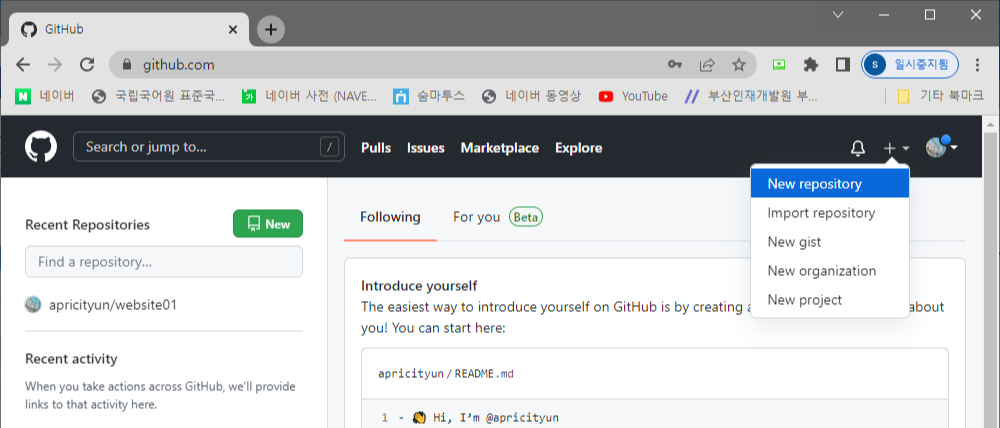Viewport: 1000px width, 428px height.
Task: Select New project menu entry
Action: (x=830, y=300)
